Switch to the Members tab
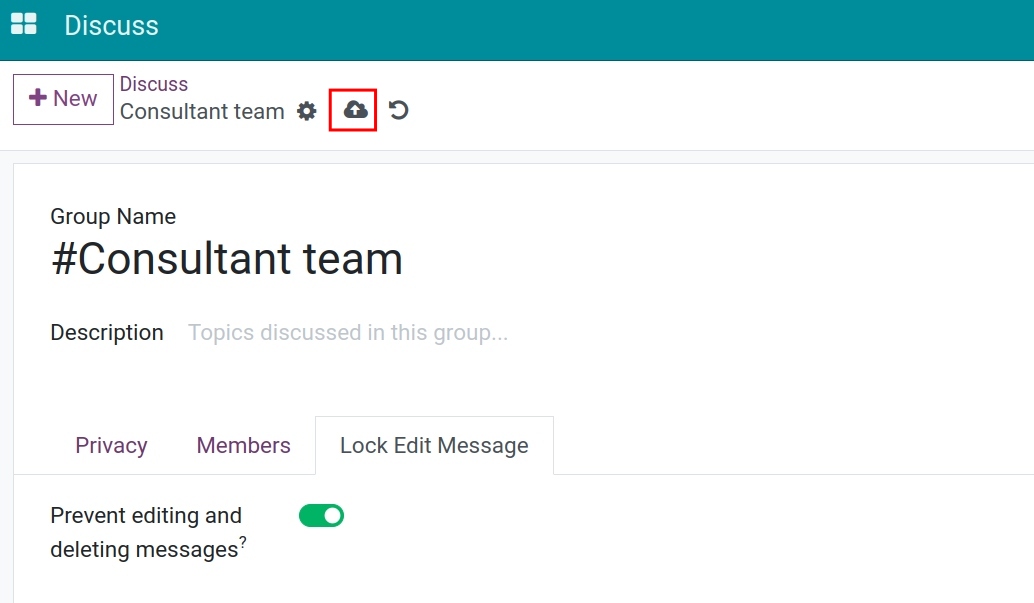 tap(243, 445)
